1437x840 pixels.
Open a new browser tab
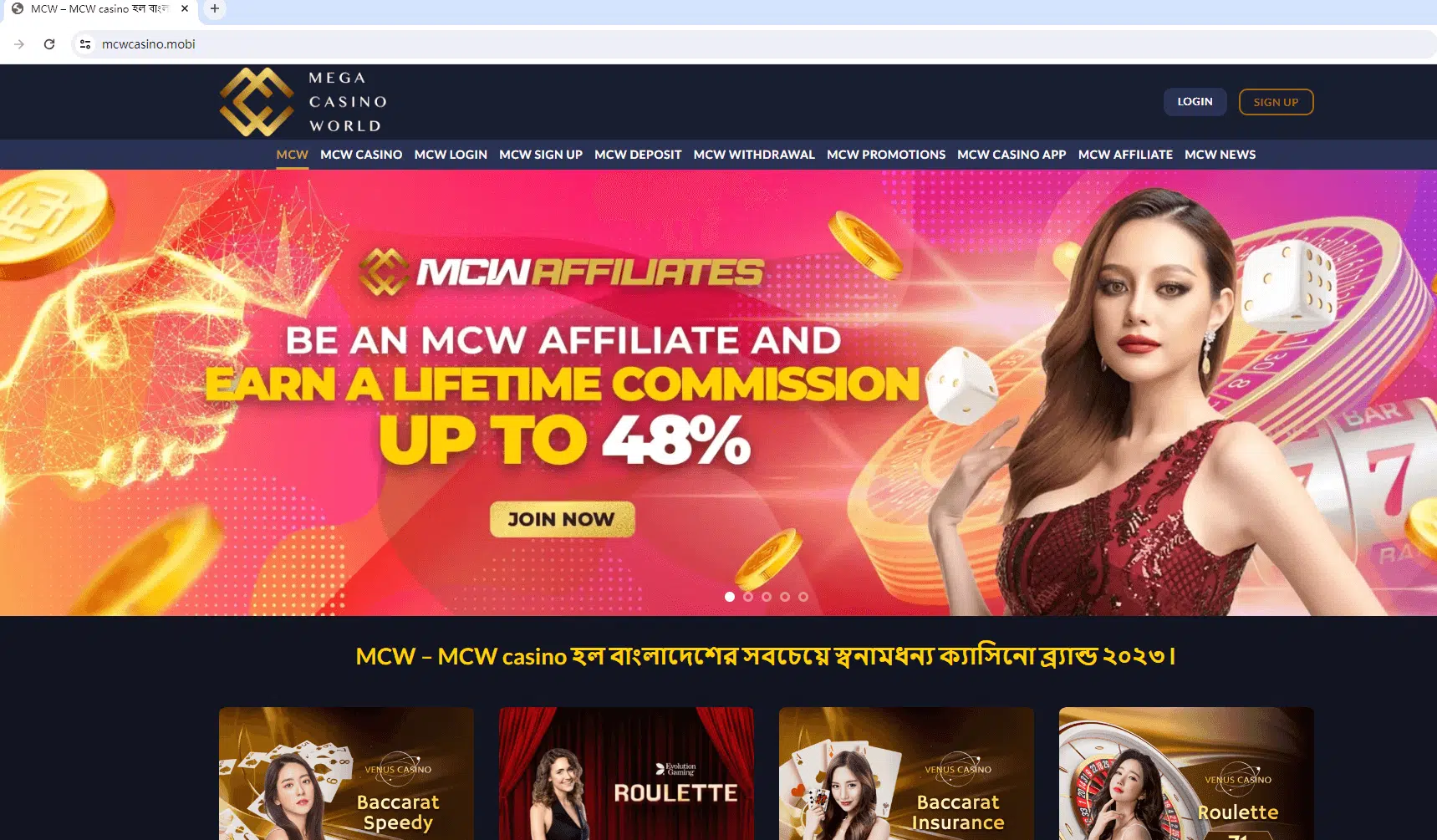pos(215,8)
